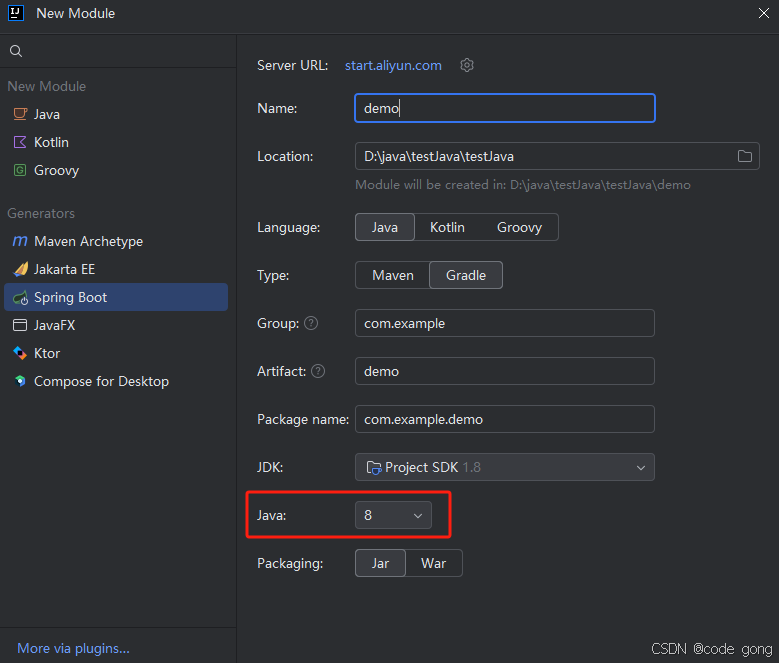The width and height of the screenshot is (779, 663).
Task: Select JavaFX generator
Action: 116,325
